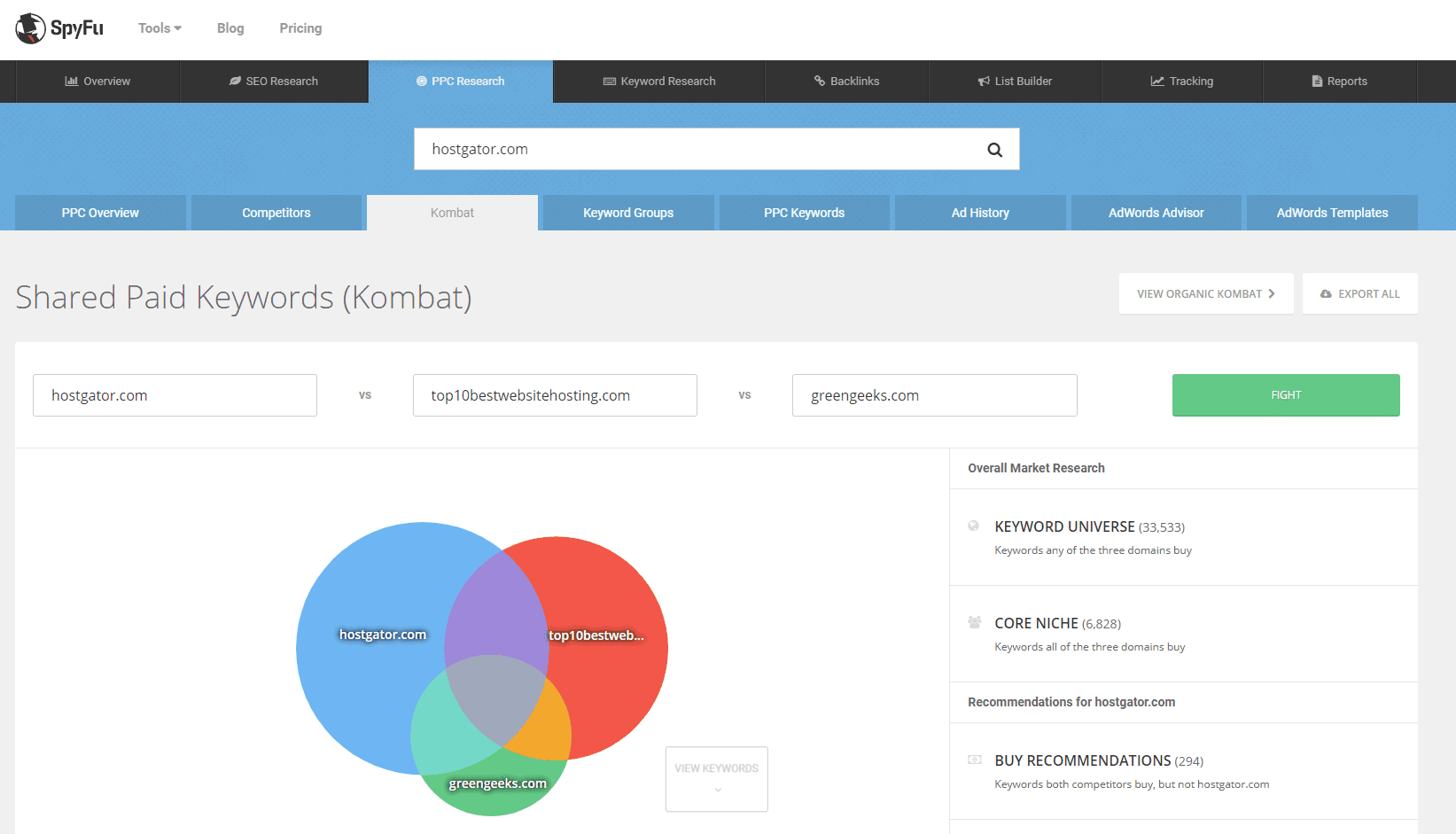Screen dimensions: 1456x834
Task: Click the Recommendations for hostgator.com heading
Action: point(1071,702)
